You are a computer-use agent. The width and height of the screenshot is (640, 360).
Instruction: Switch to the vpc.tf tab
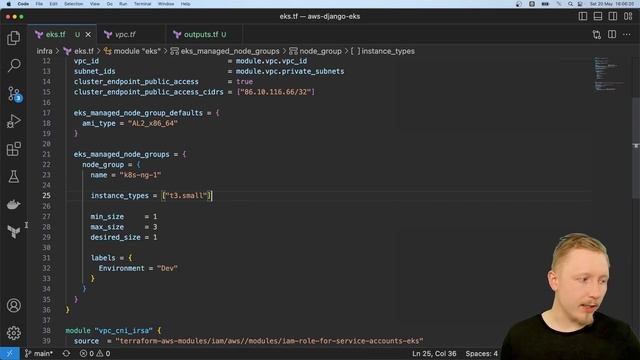[125, 35]
